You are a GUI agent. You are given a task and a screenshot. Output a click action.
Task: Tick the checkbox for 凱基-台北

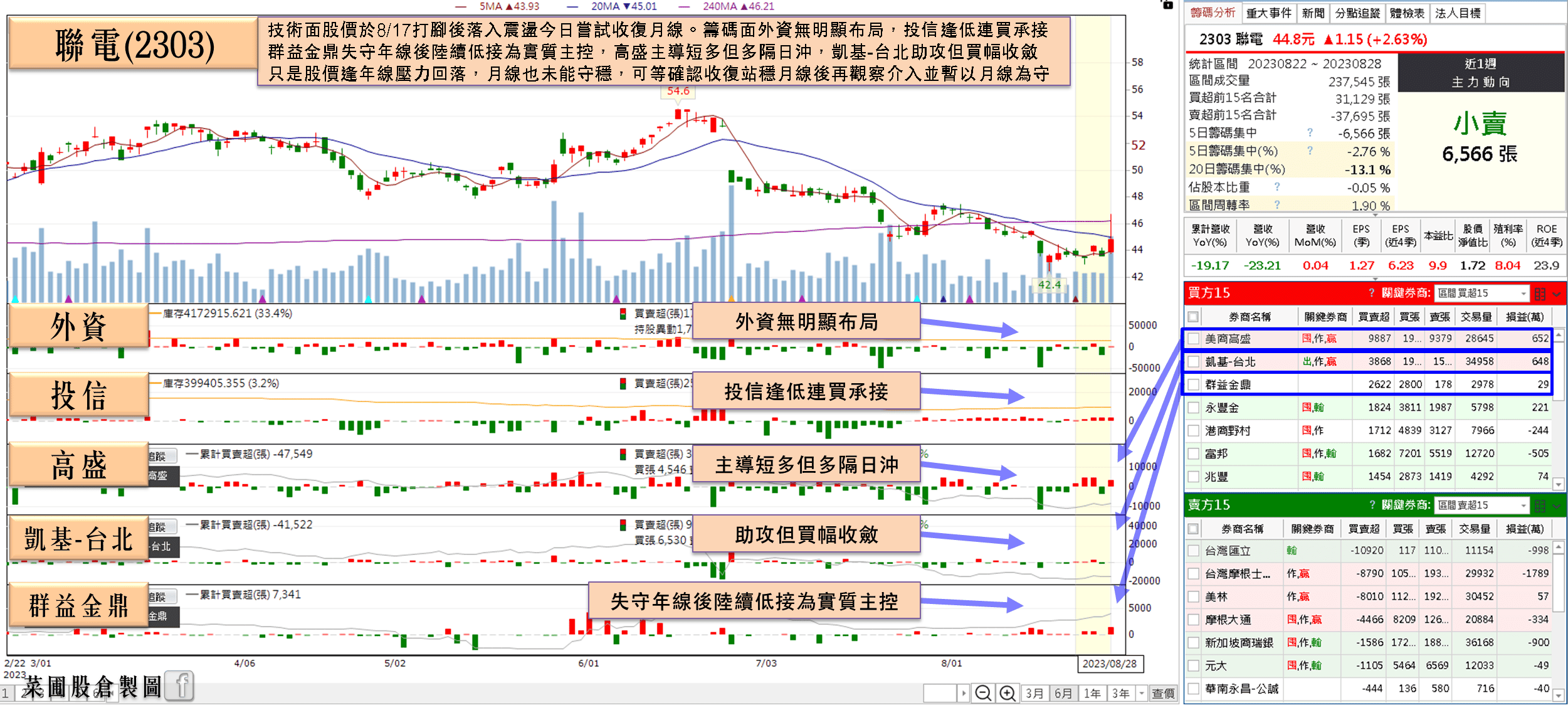point(1193,362)
